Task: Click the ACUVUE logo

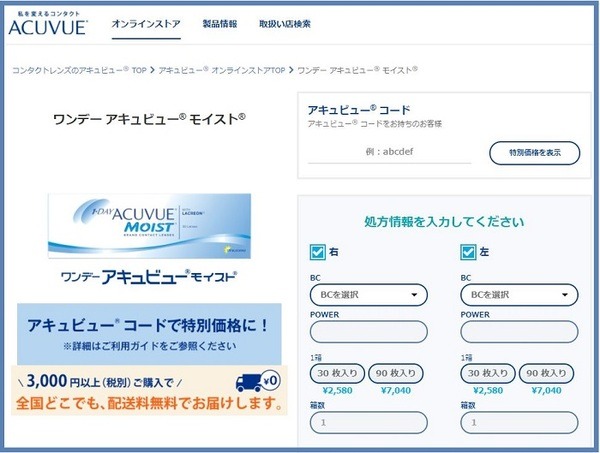Action: point(48,24)
